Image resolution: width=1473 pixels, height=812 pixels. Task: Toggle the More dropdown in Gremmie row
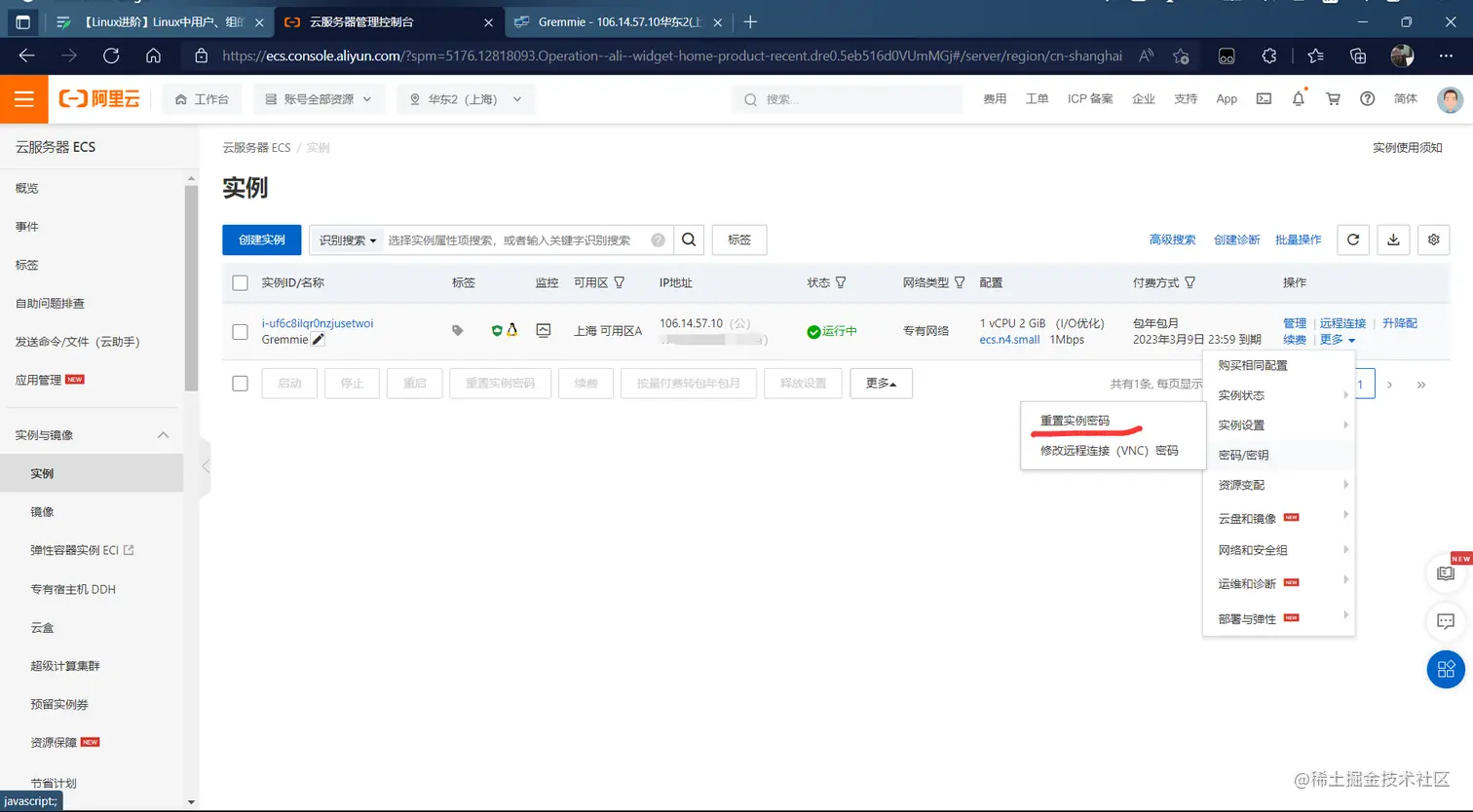1337,340
